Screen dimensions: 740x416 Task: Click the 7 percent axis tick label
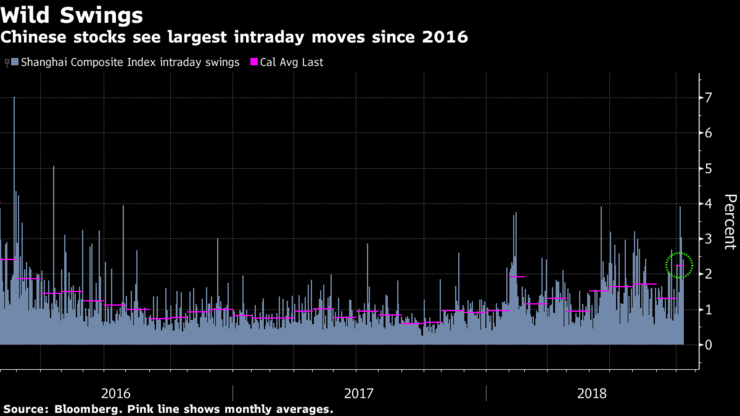tap(708, 98)
